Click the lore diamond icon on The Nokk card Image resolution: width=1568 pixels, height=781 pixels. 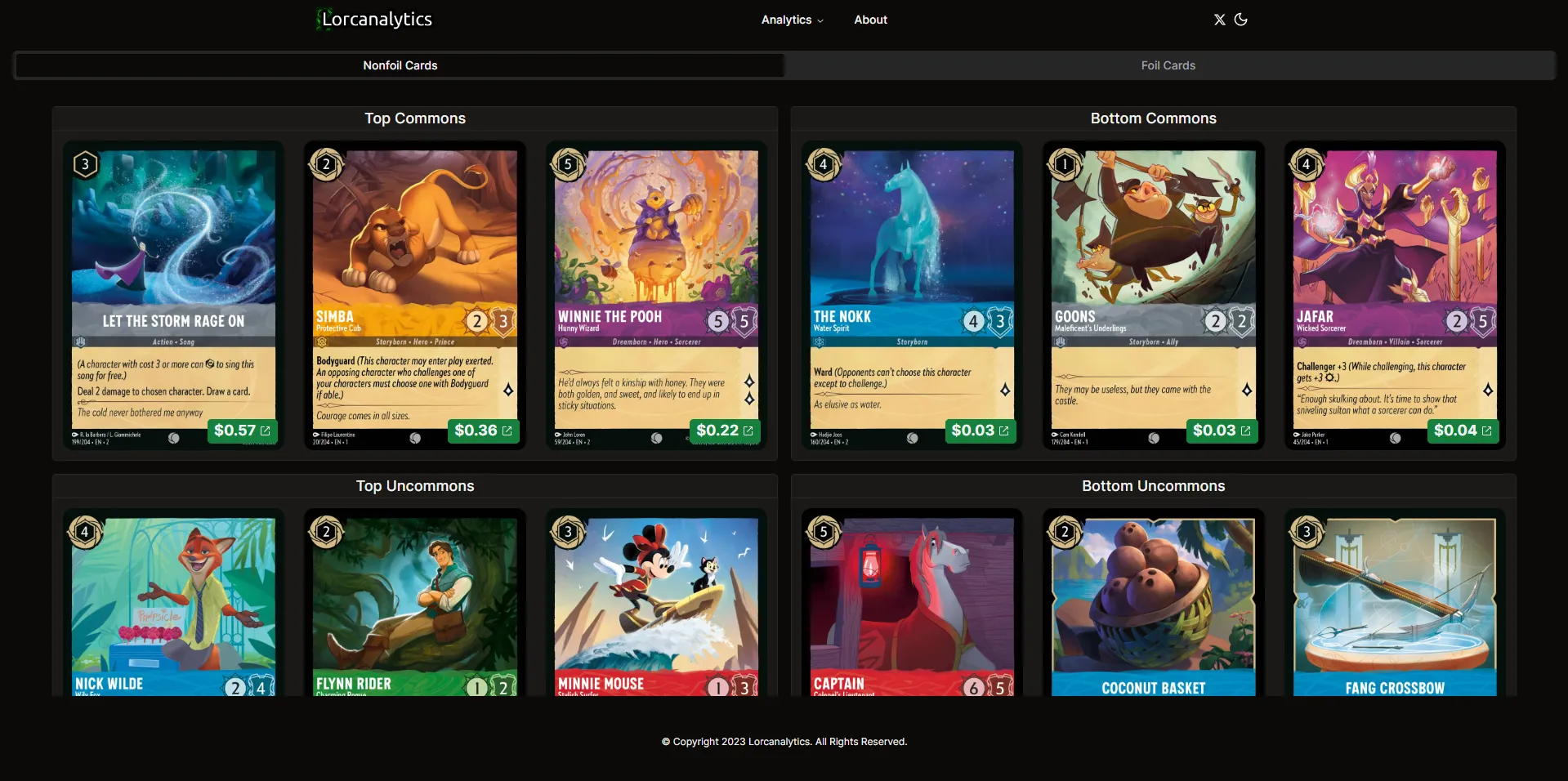(x=1005, y=390)
